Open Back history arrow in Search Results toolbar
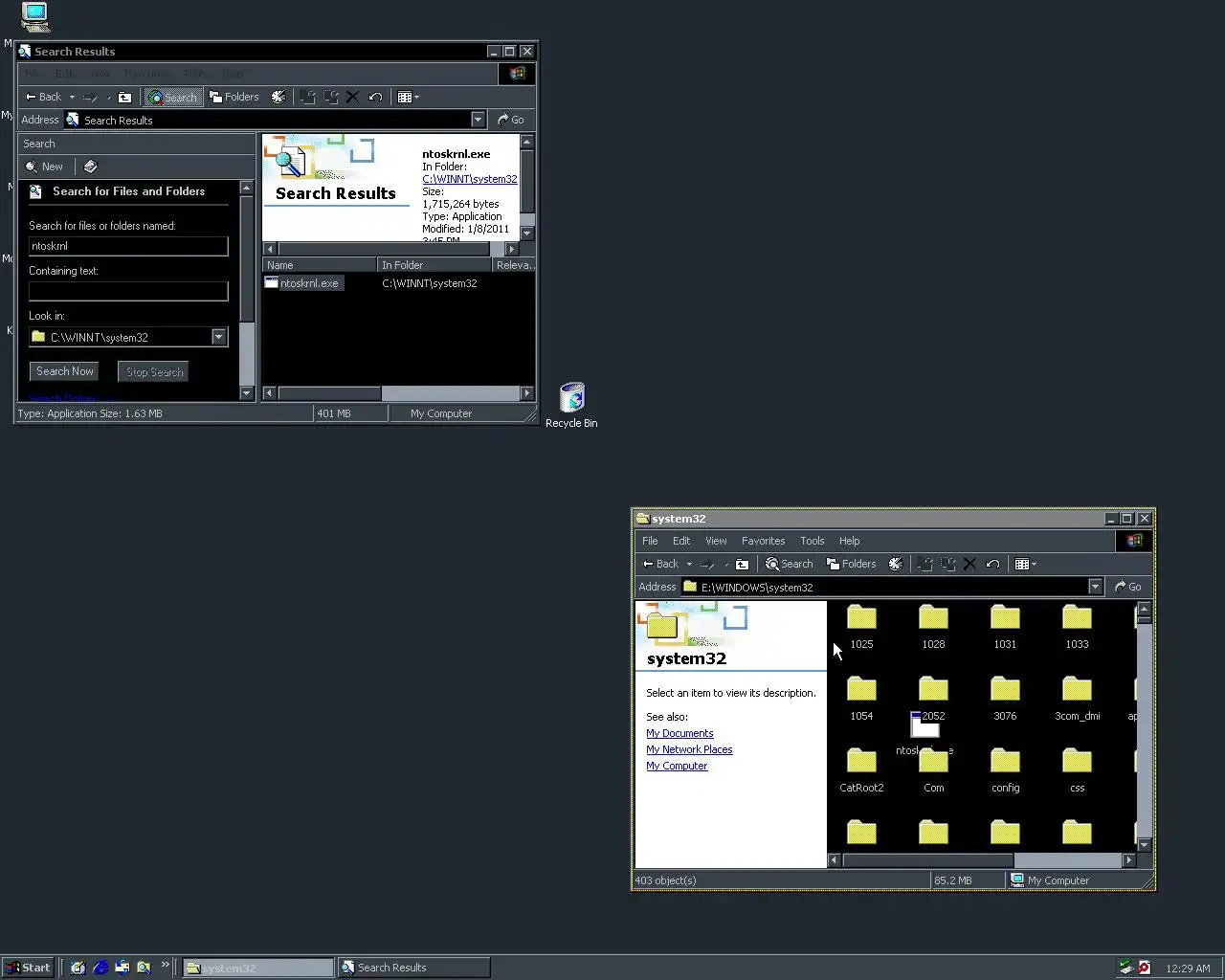The image size is (1225, 980). (x=72, y=97)
